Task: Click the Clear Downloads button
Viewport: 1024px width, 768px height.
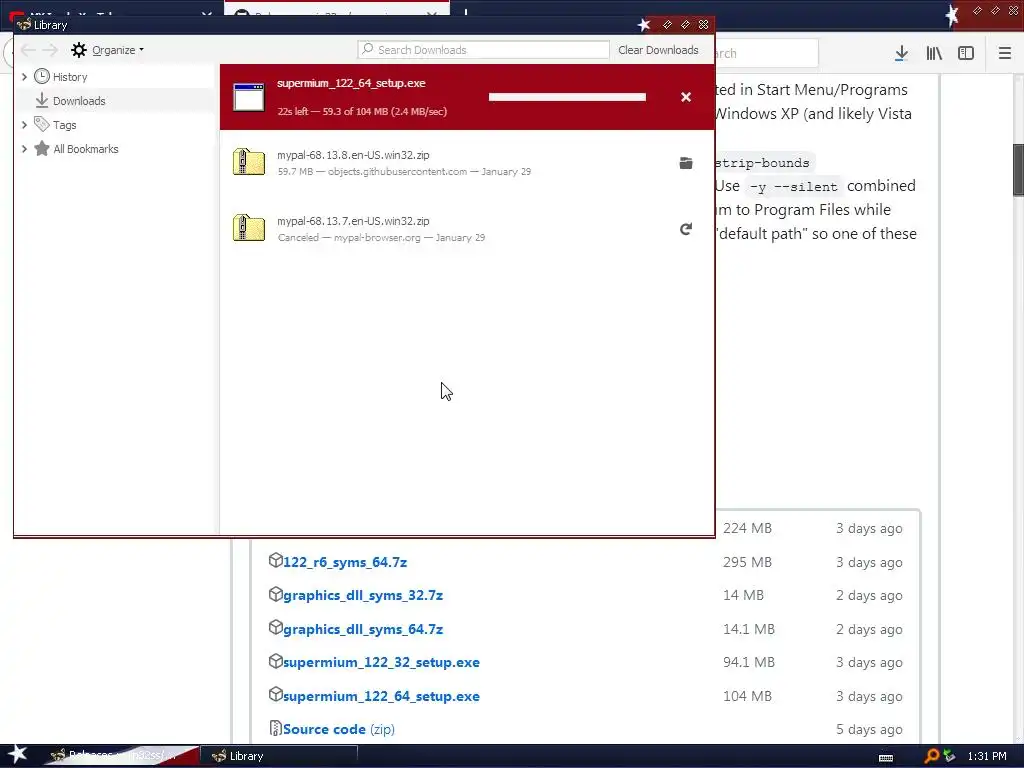Action: click(658, 50)
